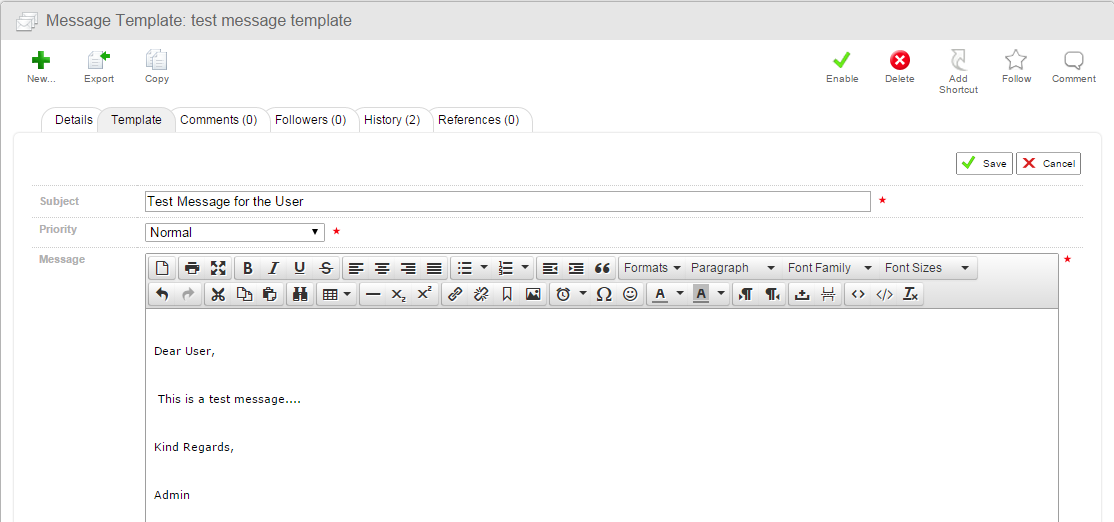Click the red Delete icon
1114x522 pixels.
[x=899, y=61]
